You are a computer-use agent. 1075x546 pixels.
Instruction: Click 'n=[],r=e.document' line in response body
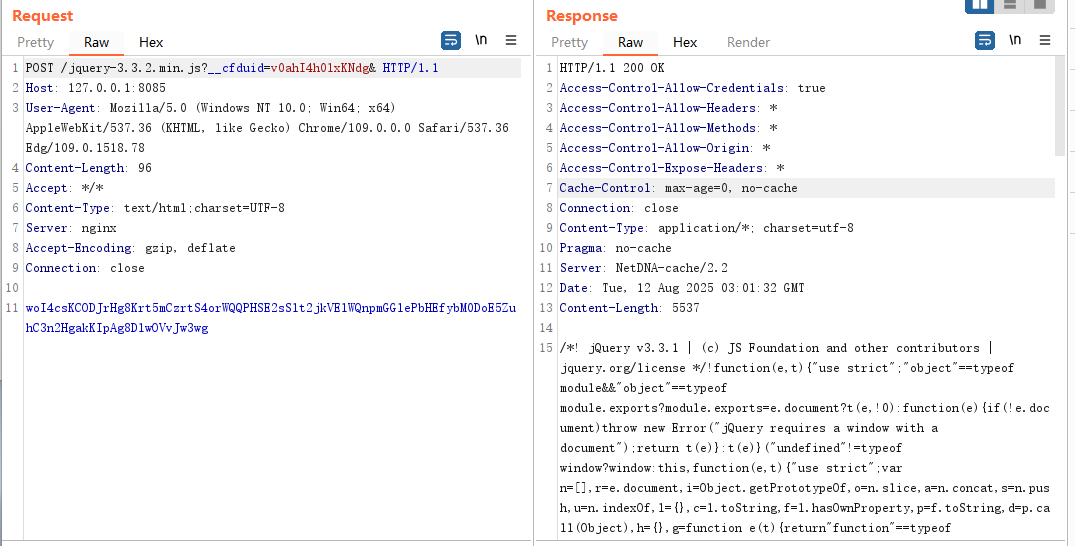click(x=805, y=488)
